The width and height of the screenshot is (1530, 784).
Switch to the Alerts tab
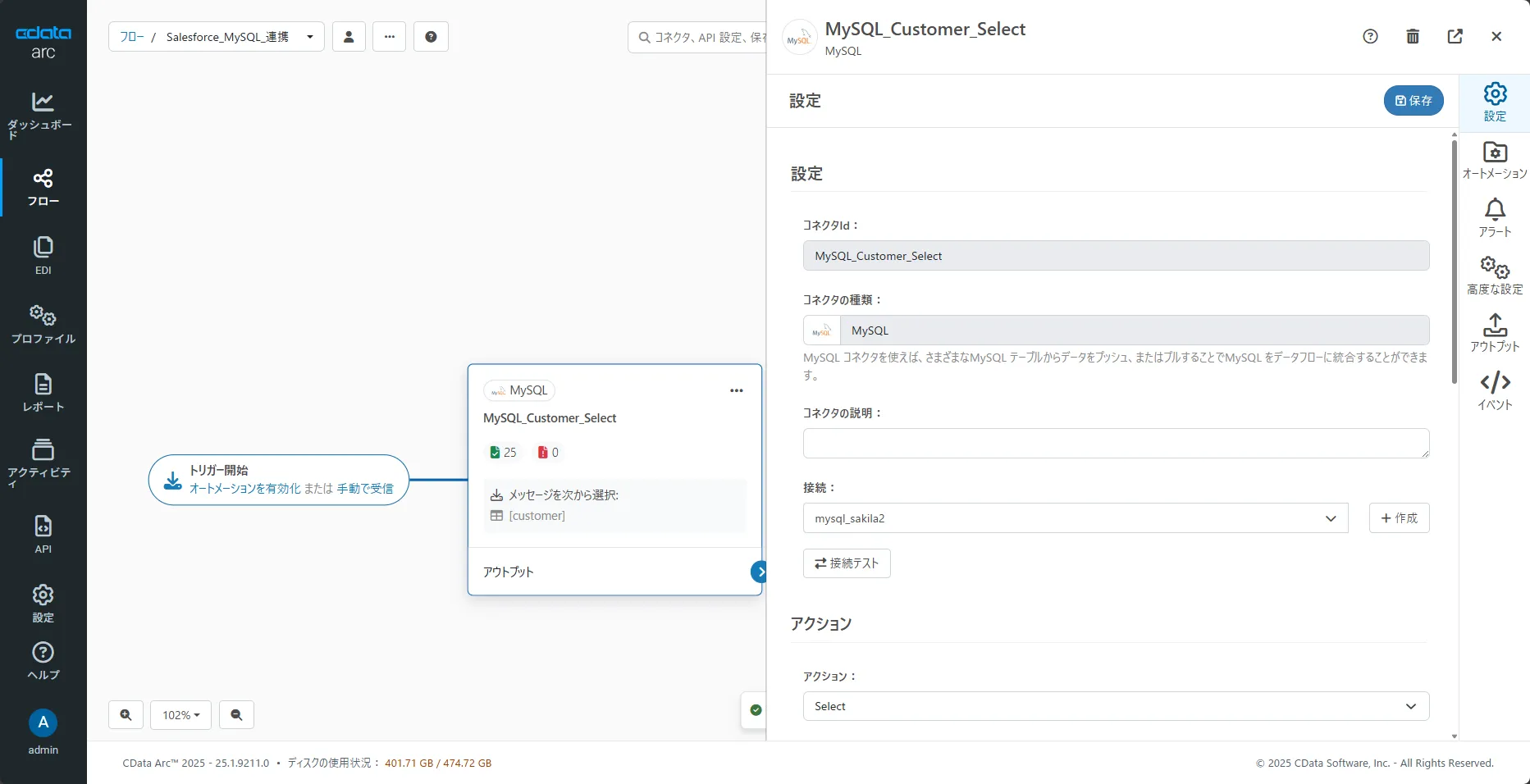1495,218
